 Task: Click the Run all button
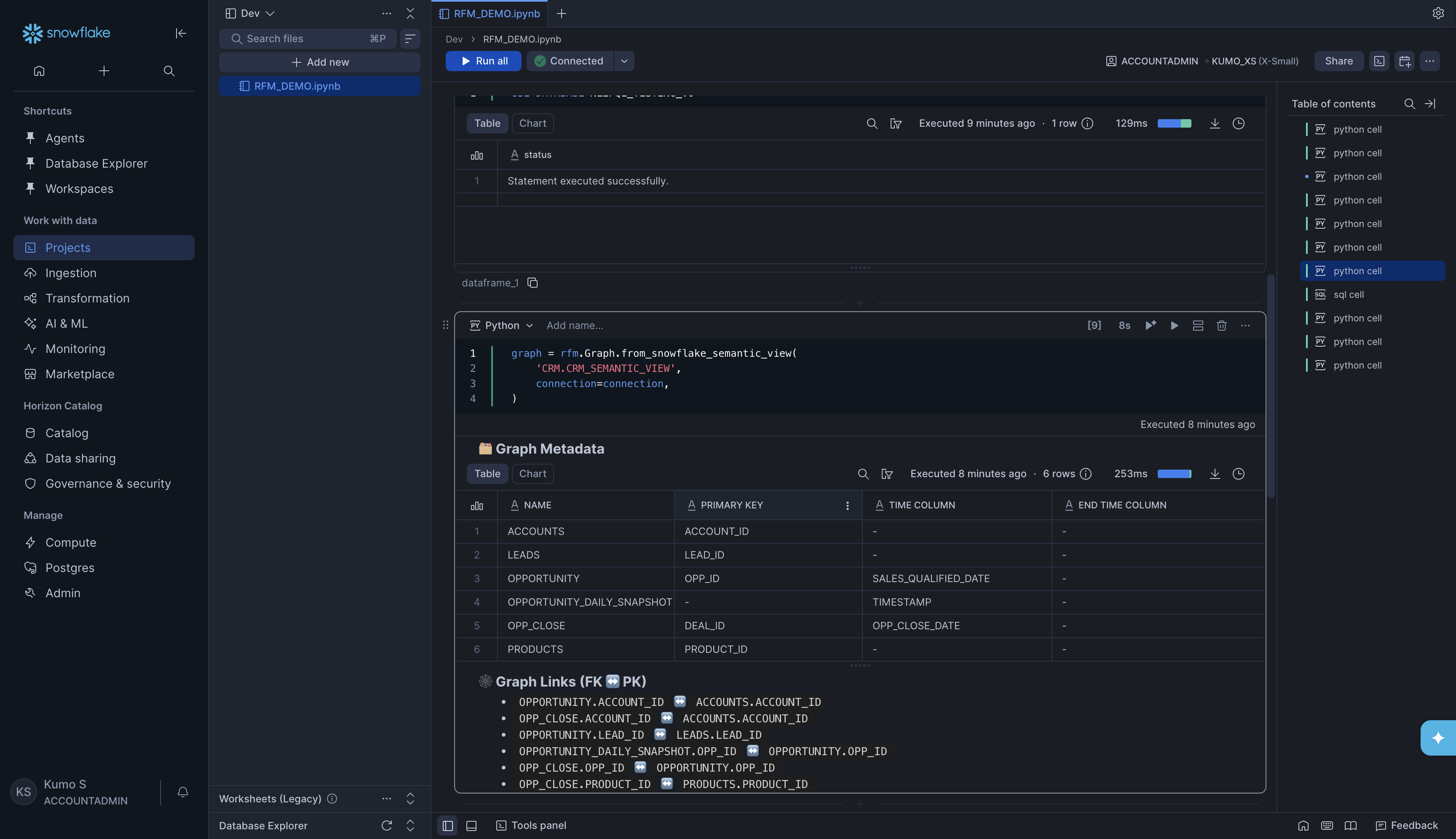tap(483, 61)
